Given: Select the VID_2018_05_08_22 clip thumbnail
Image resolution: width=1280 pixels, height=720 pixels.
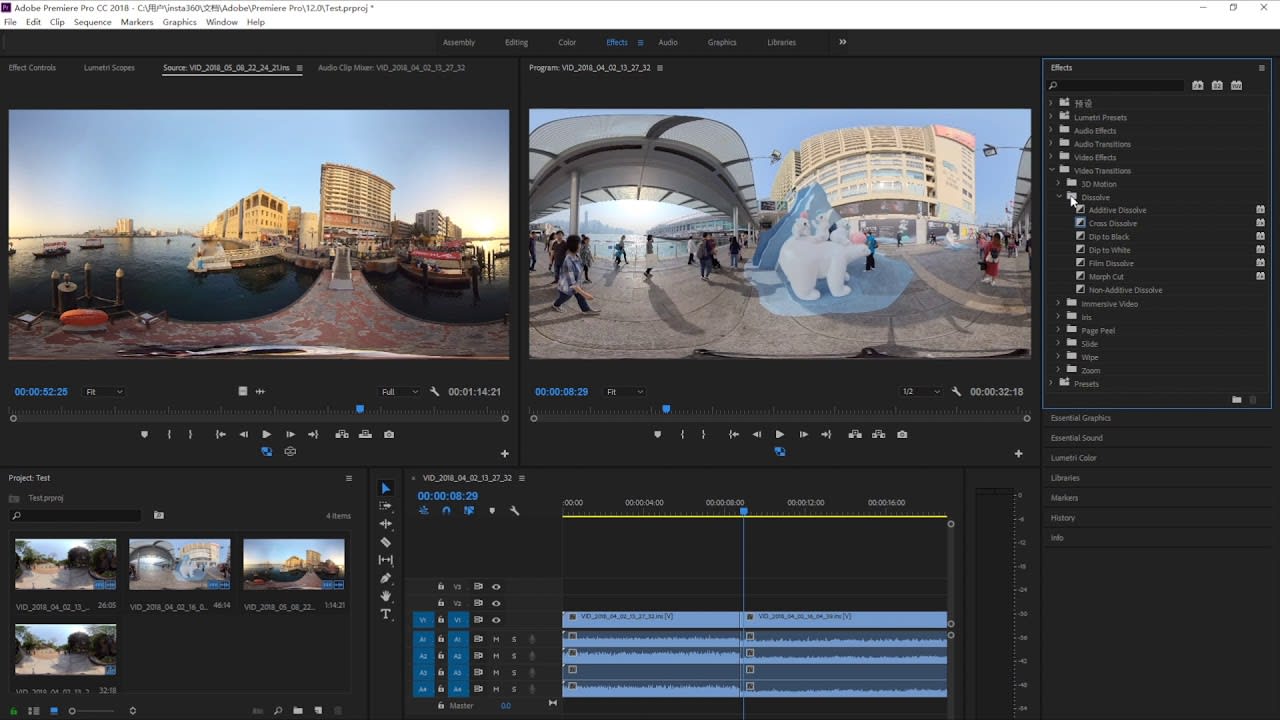Looking at the screenshot, I should tap(293, 562).
